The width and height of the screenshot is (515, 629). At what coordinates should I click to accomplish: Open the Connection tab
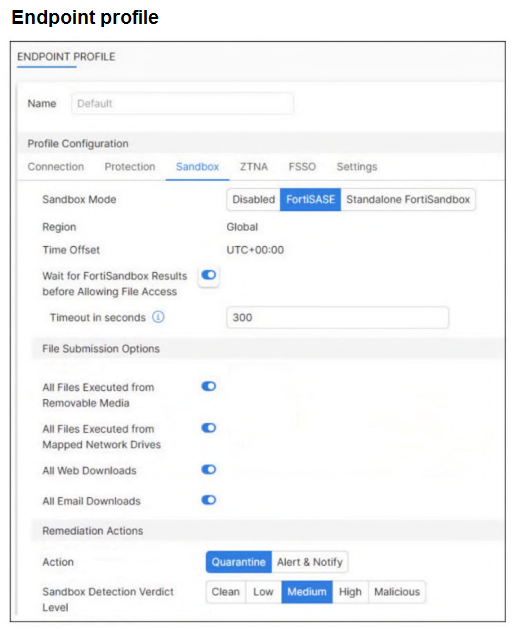tap(56, 166)
